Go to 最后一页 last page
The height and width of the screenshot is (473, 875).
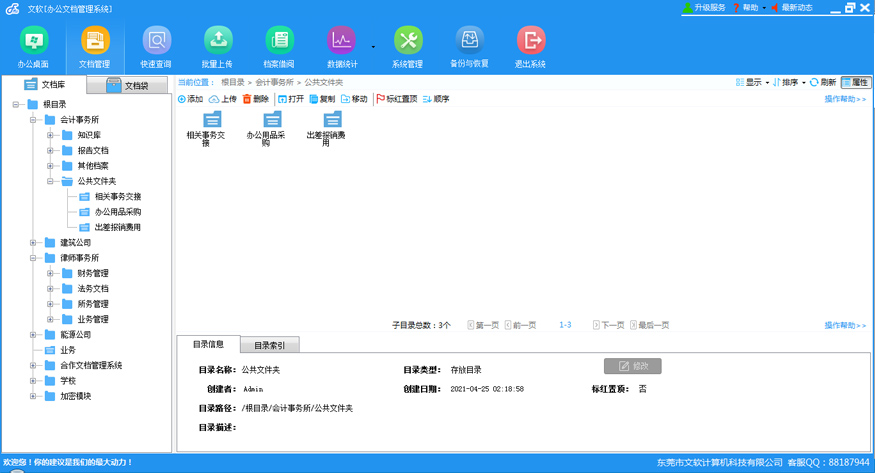click(x=650, y=325)
